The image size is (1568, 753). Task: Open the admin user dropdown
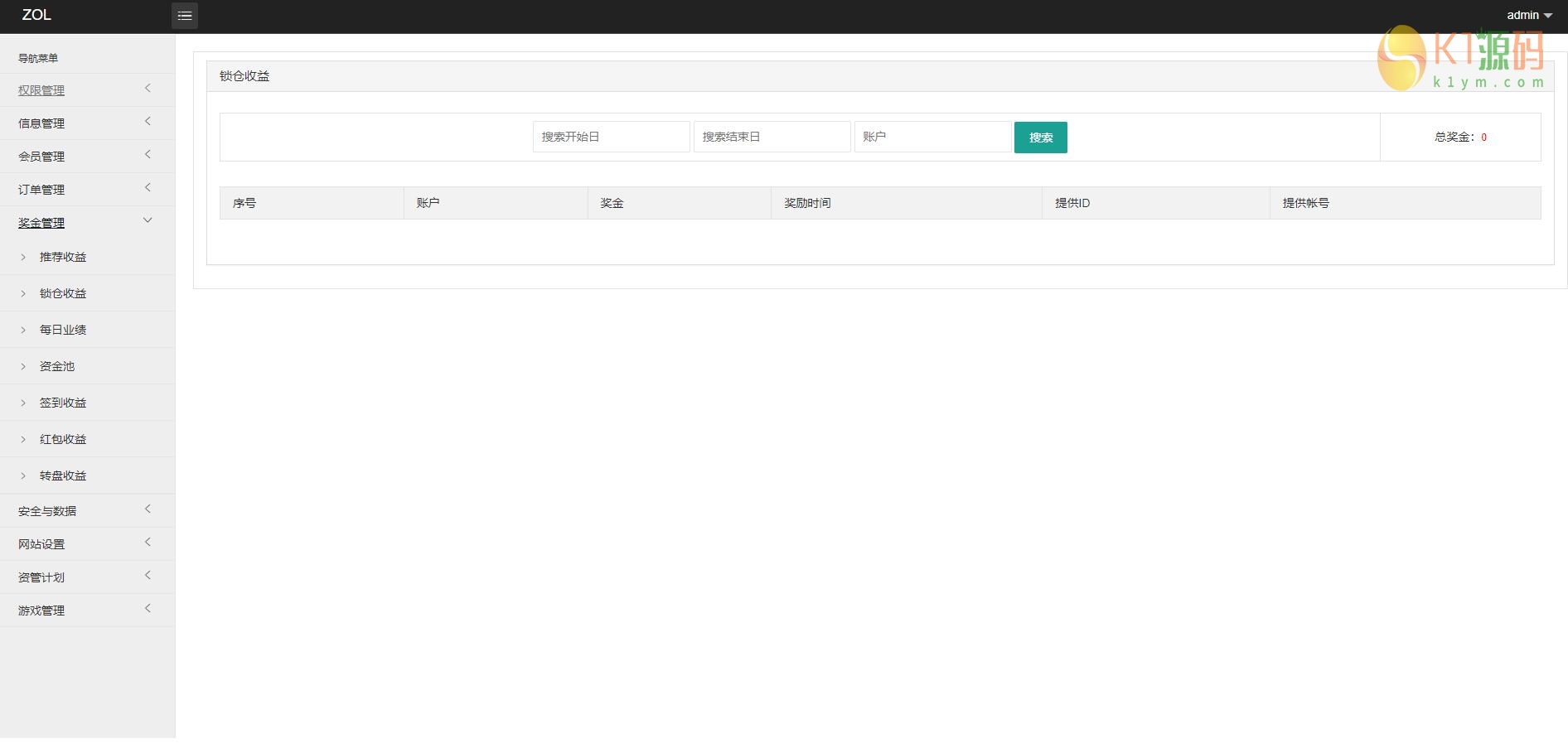tap(1529, 15)
